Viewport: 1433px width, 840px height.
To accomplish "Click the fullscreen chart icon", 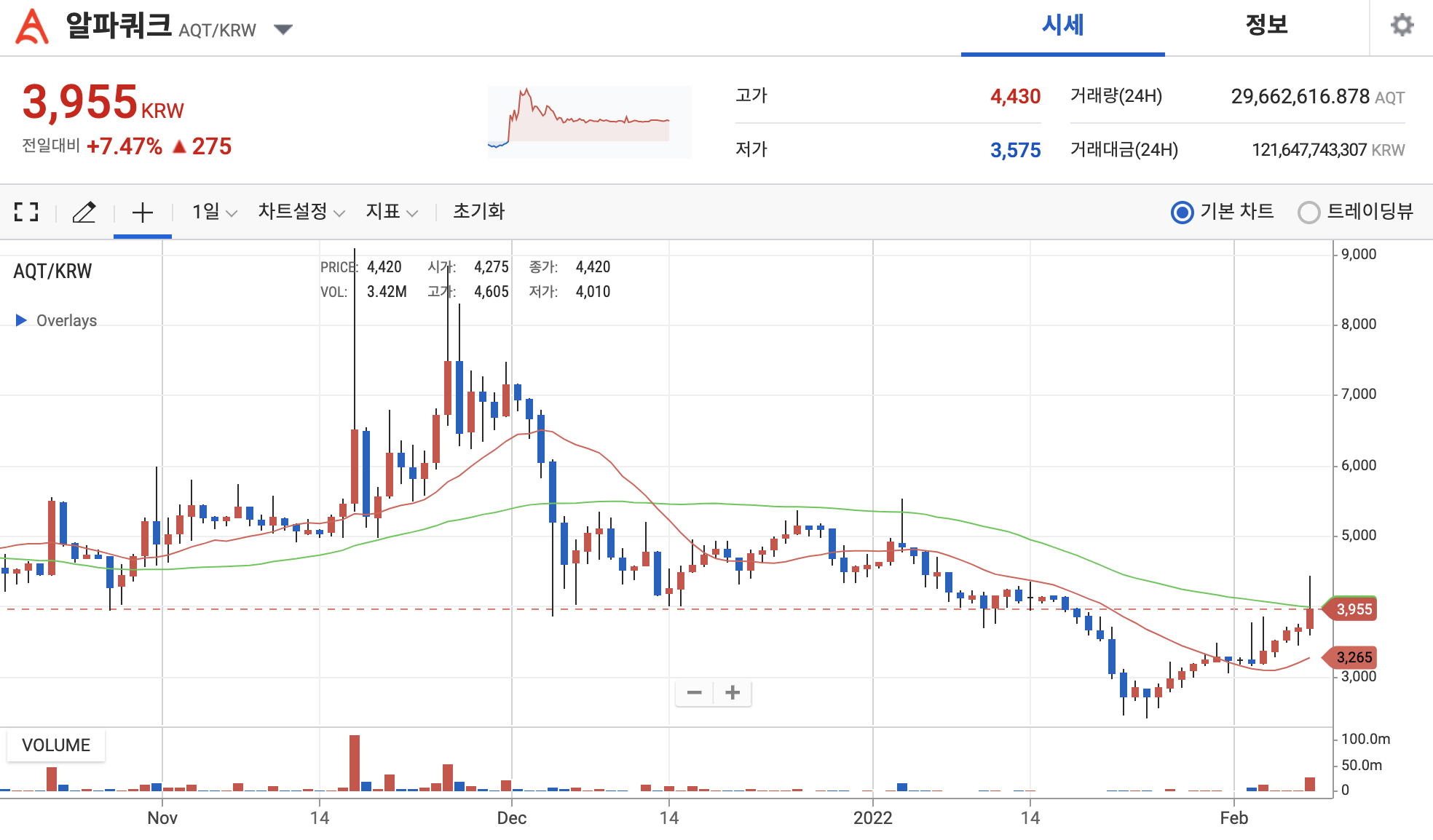I will tap(26, 212).
